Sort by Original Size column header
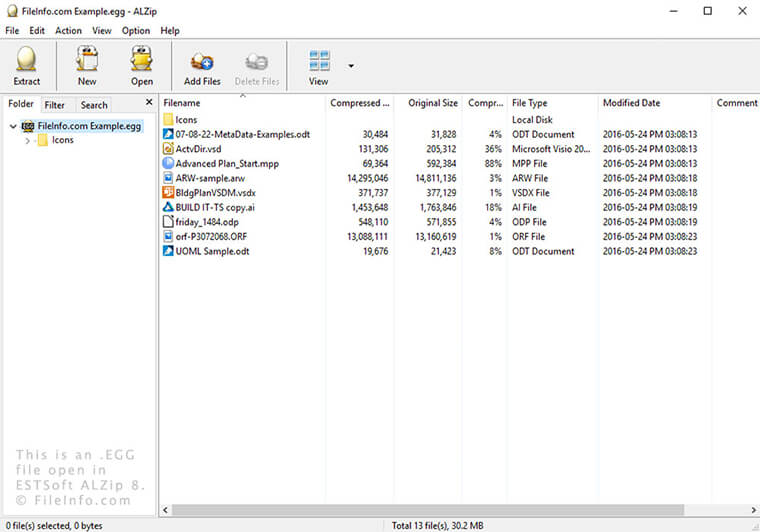760x532 pixels. pos(432,103)
